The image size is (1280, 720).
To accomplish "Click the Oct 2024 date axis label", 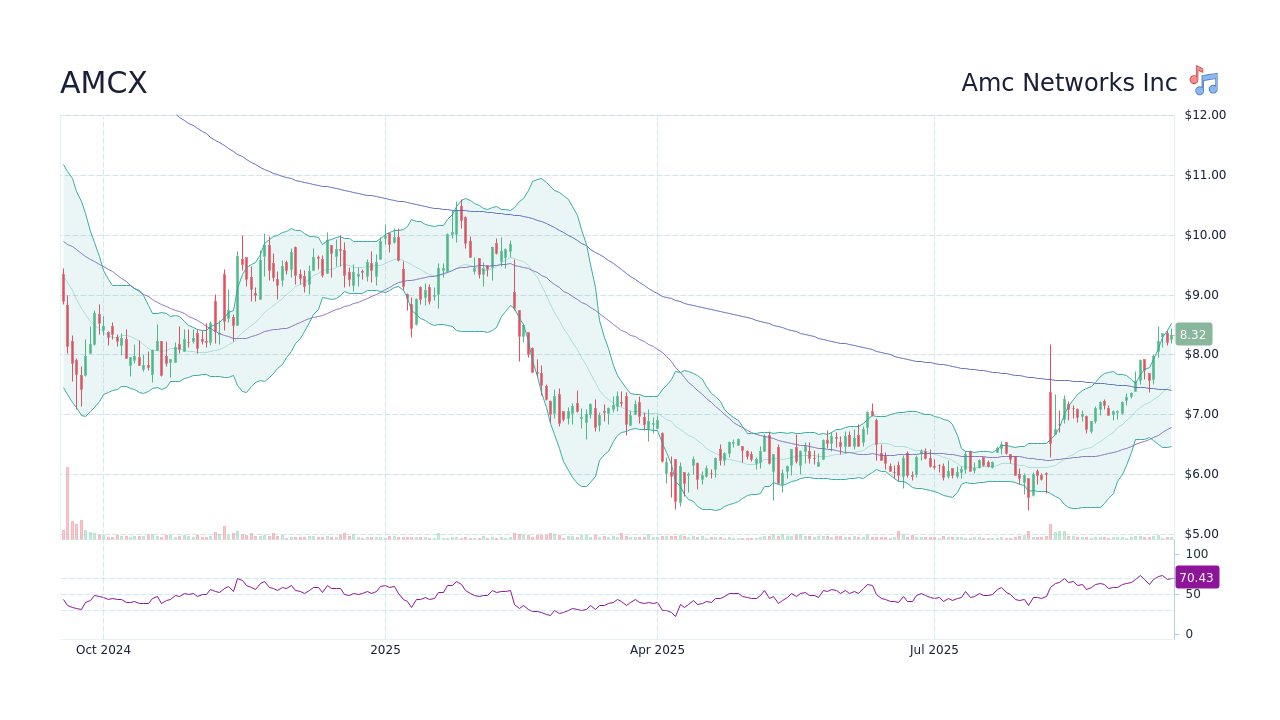I will (x=103, y=650).
